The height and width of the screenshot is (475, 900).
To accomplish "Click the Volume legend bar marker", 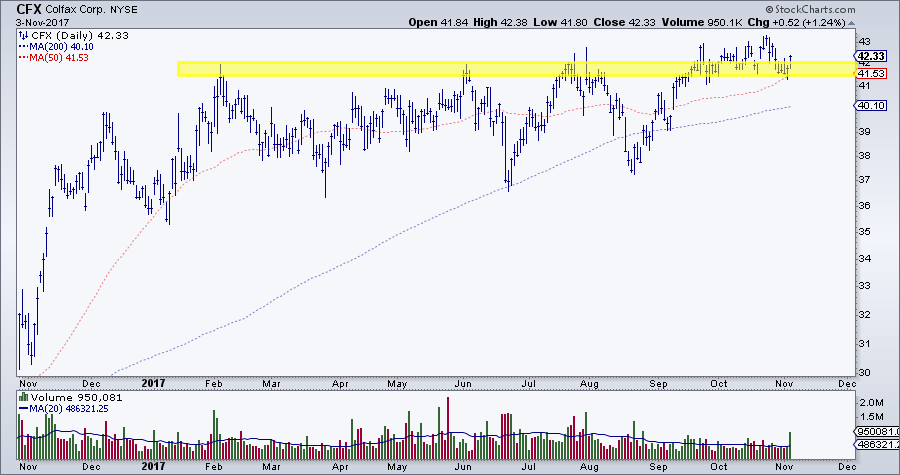I will click(23, 397).
